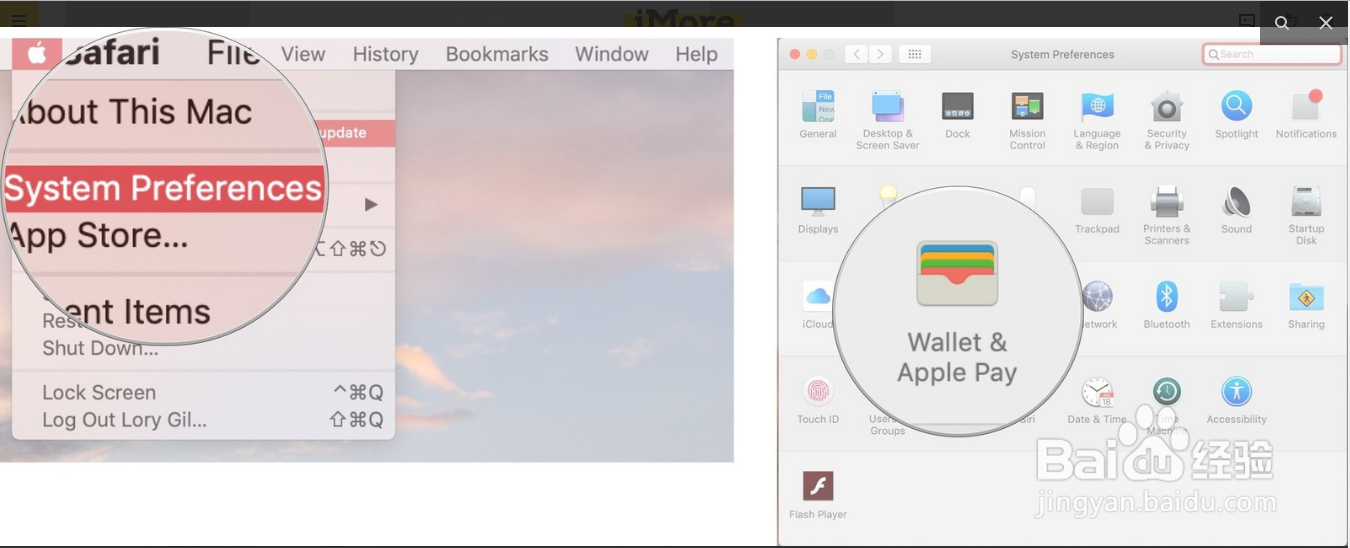
Task: Open Time Machine preferences
Action: click(1166, 404)
